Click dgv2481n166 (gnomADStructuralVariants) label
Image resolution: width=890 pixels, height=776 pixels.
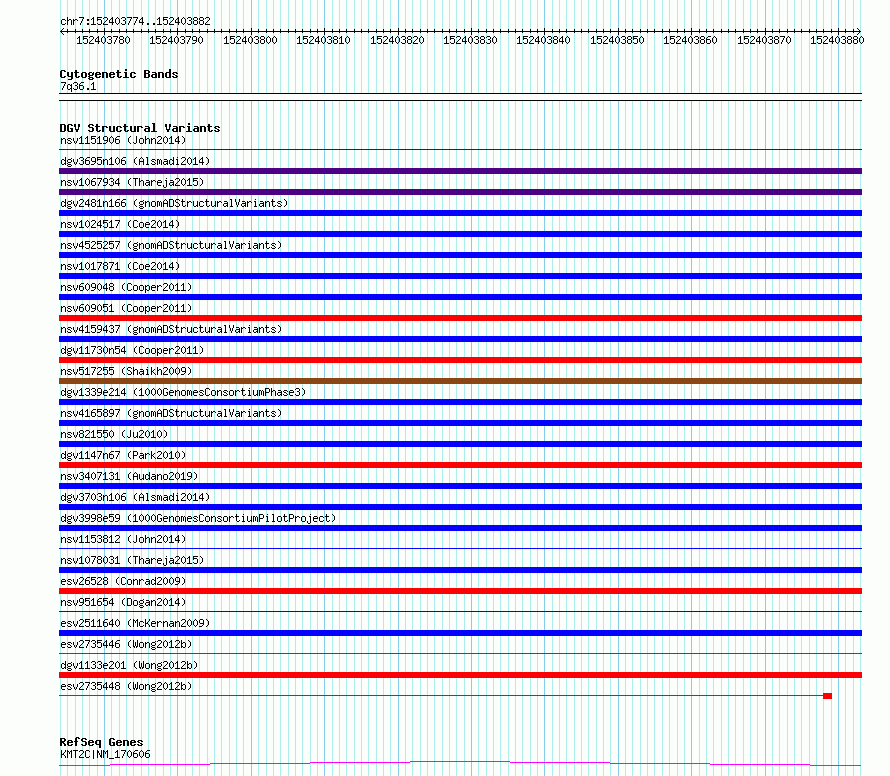click(174, 203)
